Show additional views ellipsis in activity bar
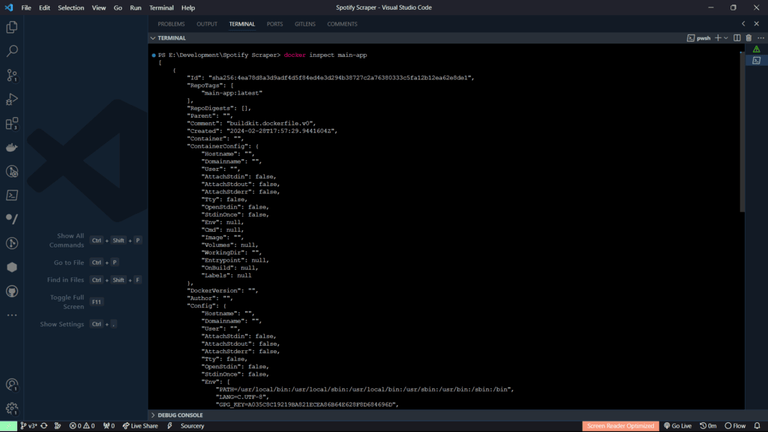Viewport: 768px width, 432px height. pyautogui.click(x=12, y=315)
